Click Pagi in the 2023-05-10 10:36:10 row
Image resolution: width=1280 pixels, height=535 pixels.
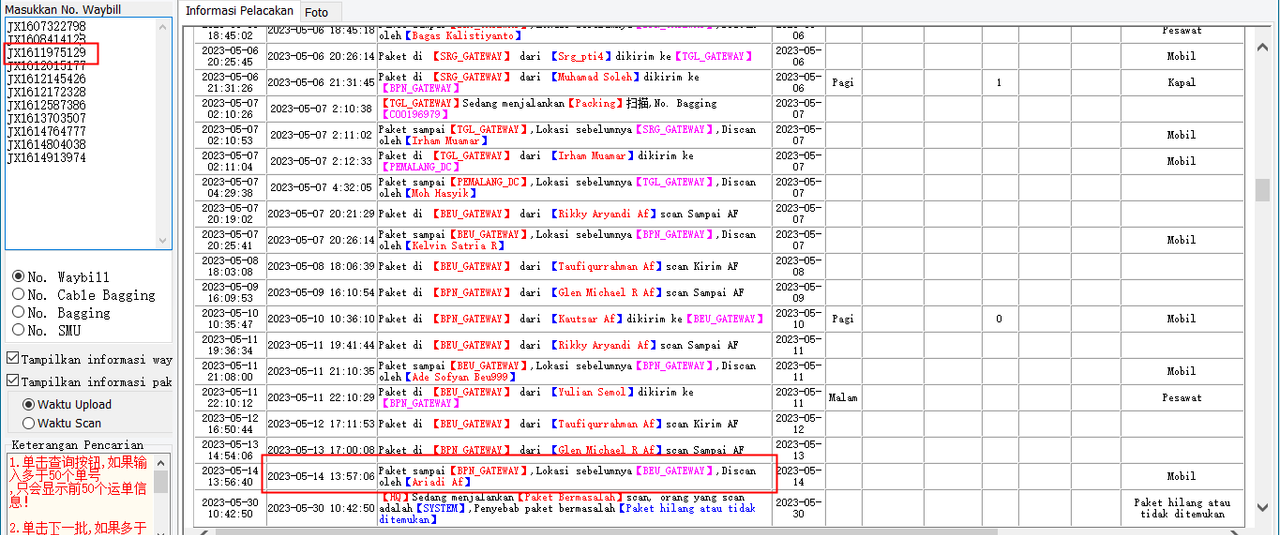pos(843,318)
